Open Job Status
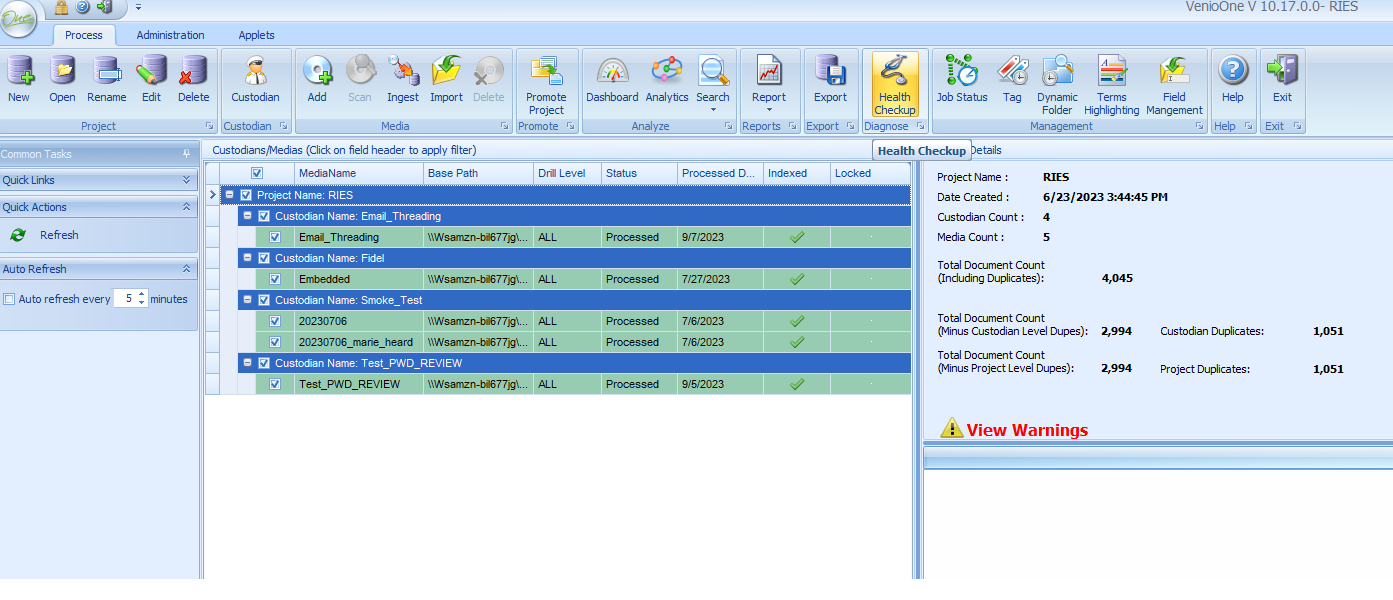1393x600 pixels. coord(962,79)
